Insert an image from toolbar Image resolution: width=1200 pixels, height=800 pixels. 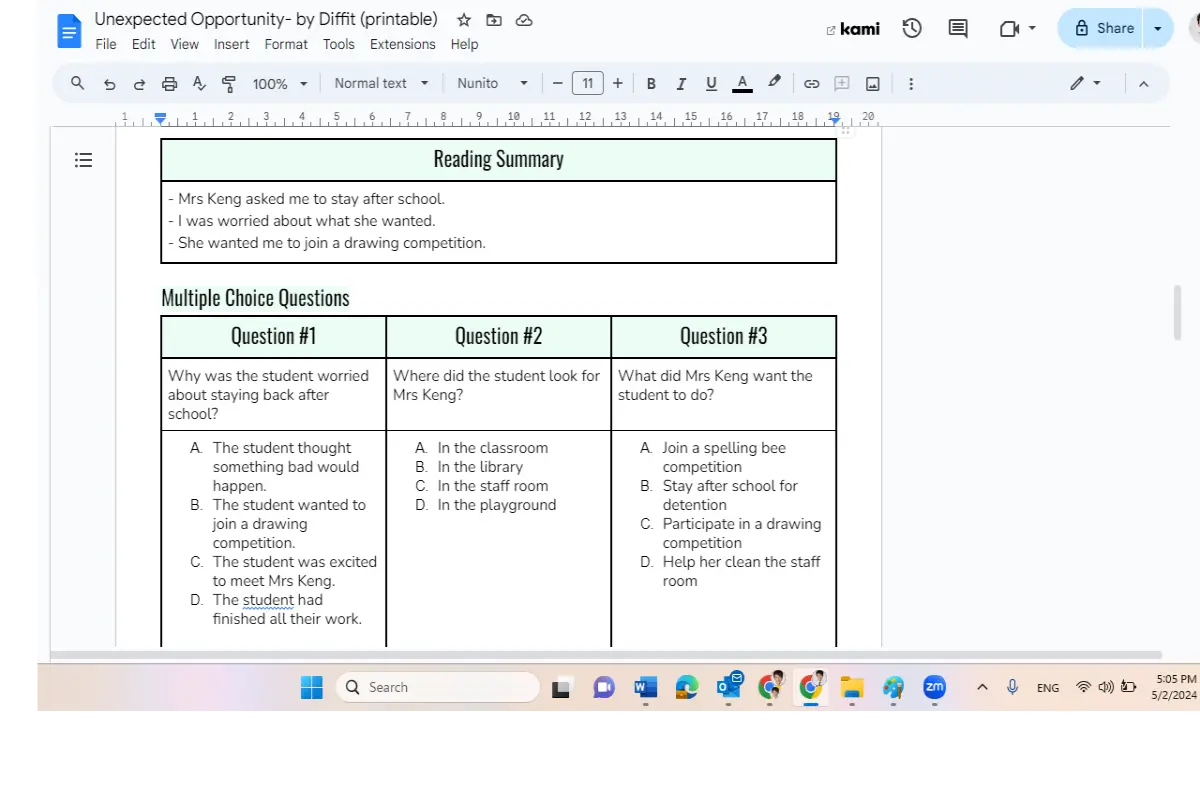pos(873,84)
